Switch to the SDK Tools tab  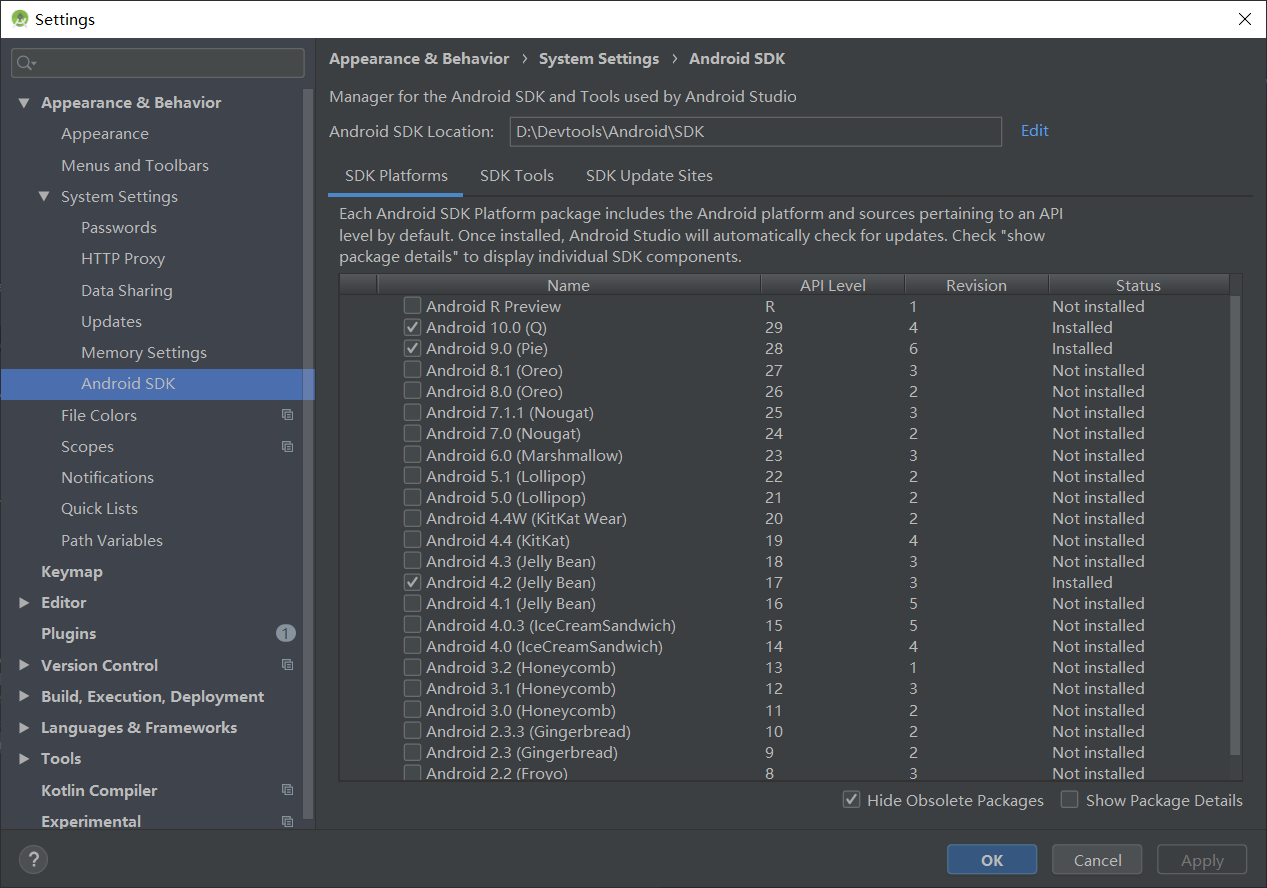click(x=517, y=175)
